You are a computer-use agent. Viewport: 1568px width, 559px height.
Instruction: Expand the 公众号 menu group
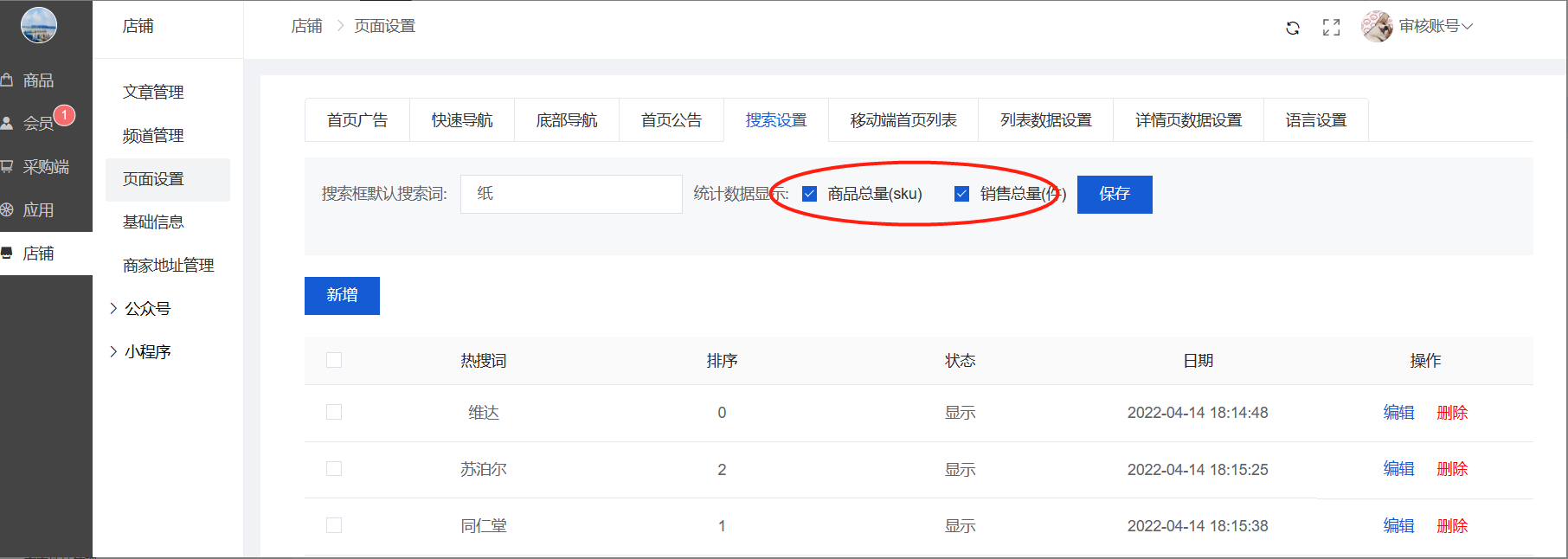pos(147,308)
